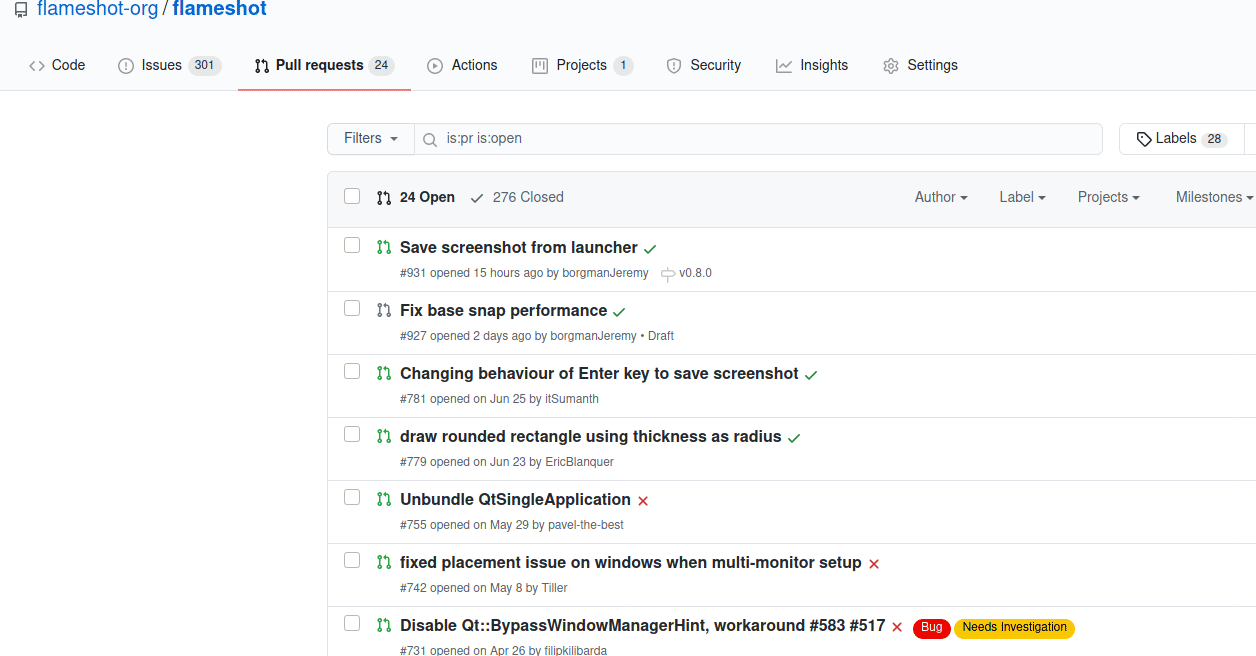Open fixed placement issue on windows pull request
The image size is (1256, 656).
click(x=631, y=562)
